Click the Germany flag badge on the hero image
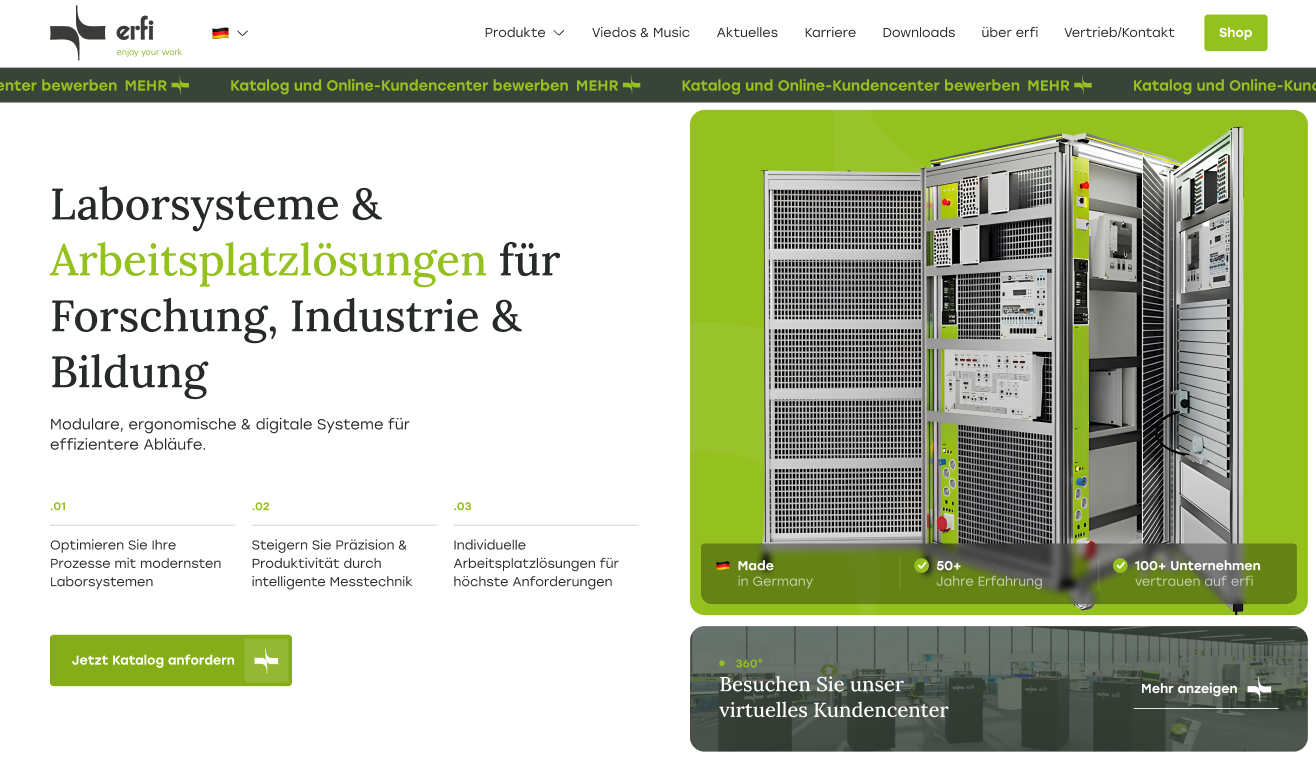This screenshot has width=1316, height=779. coord(723,565)
